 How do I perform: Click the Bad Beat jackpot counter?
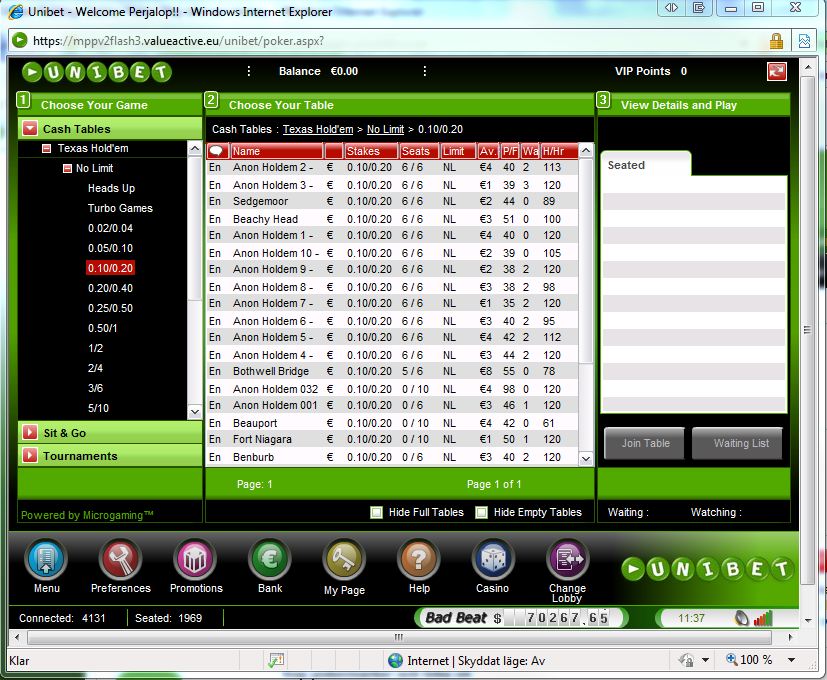click(522, 618)
